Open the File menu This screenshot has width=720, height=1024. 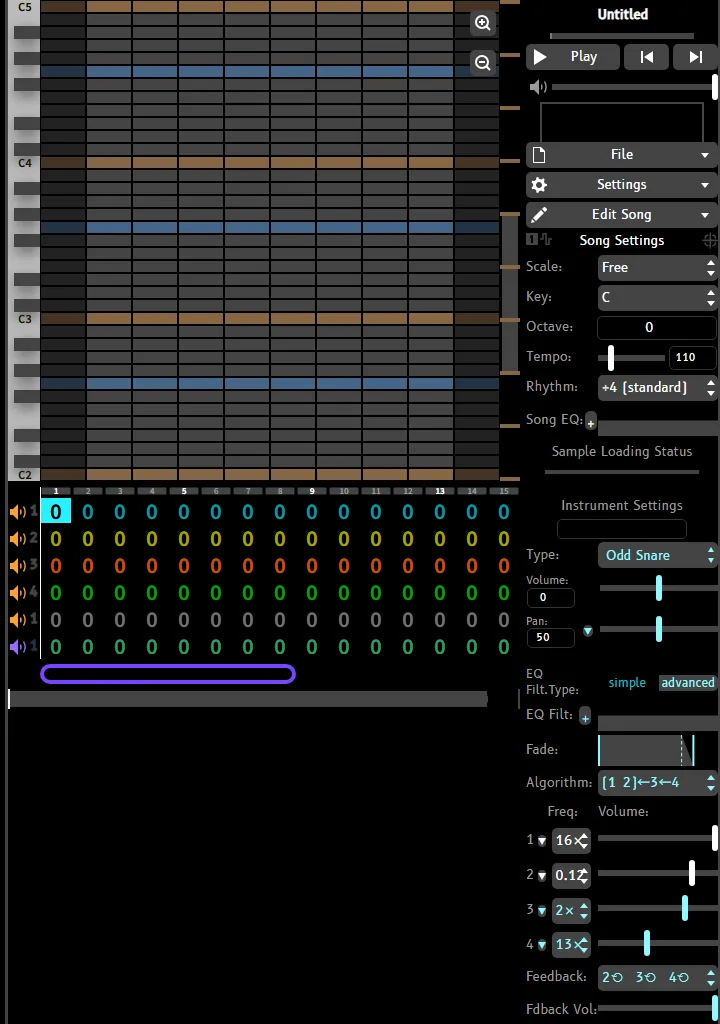pyautogui.click(x=622, y=155)
